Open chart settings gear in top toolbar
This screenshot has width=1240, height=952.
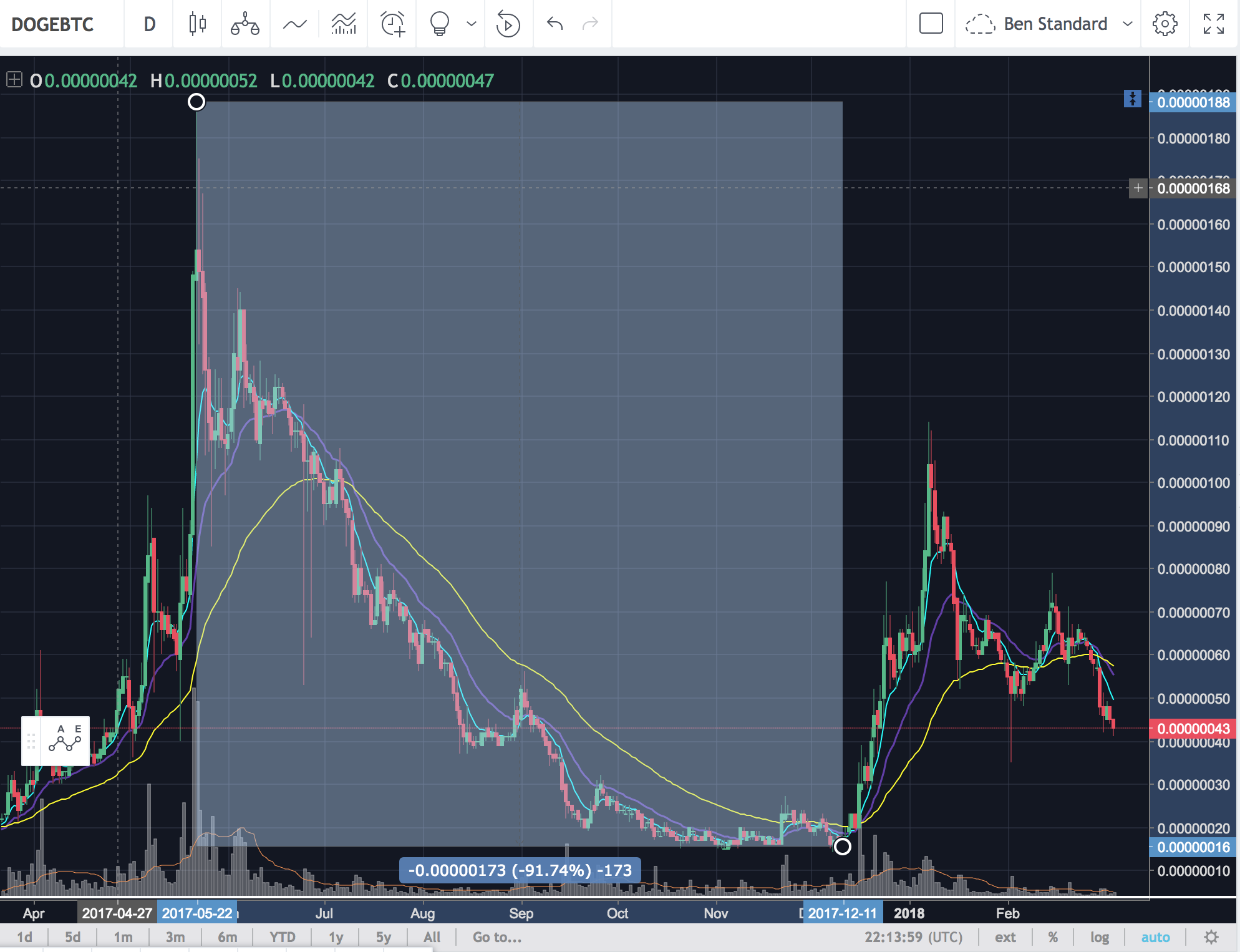pos(1165,24)
